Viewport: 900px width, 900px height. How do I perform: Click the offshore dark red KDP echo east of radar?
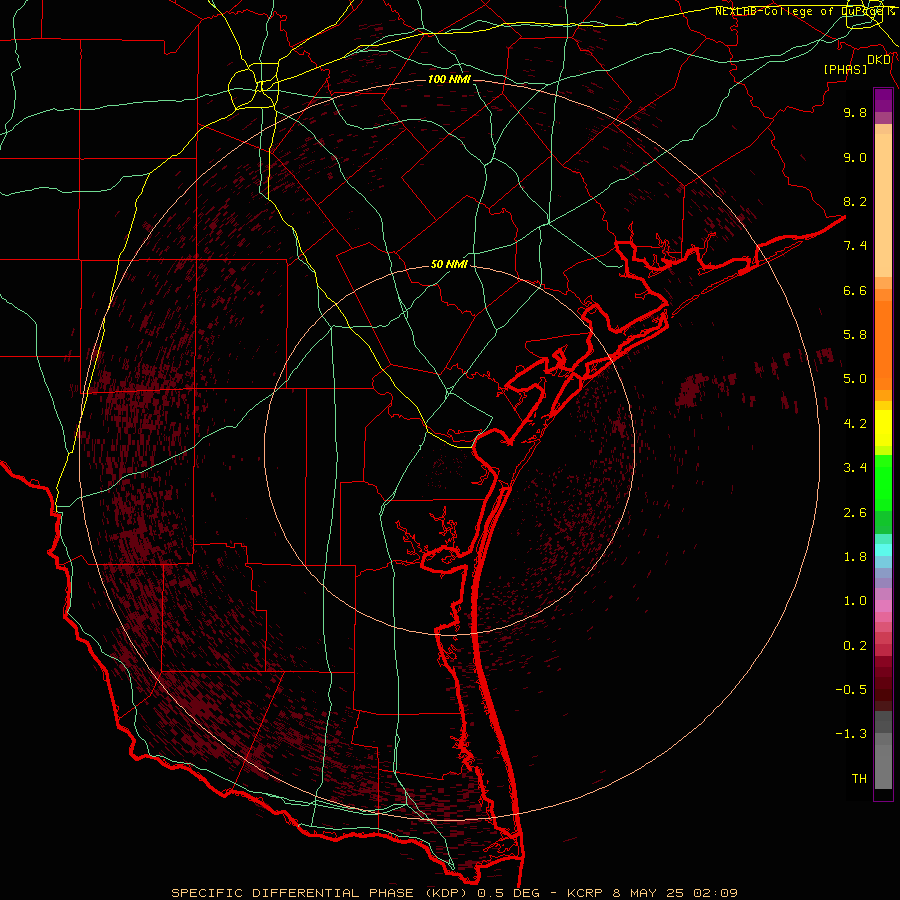[x=690, y=390]
